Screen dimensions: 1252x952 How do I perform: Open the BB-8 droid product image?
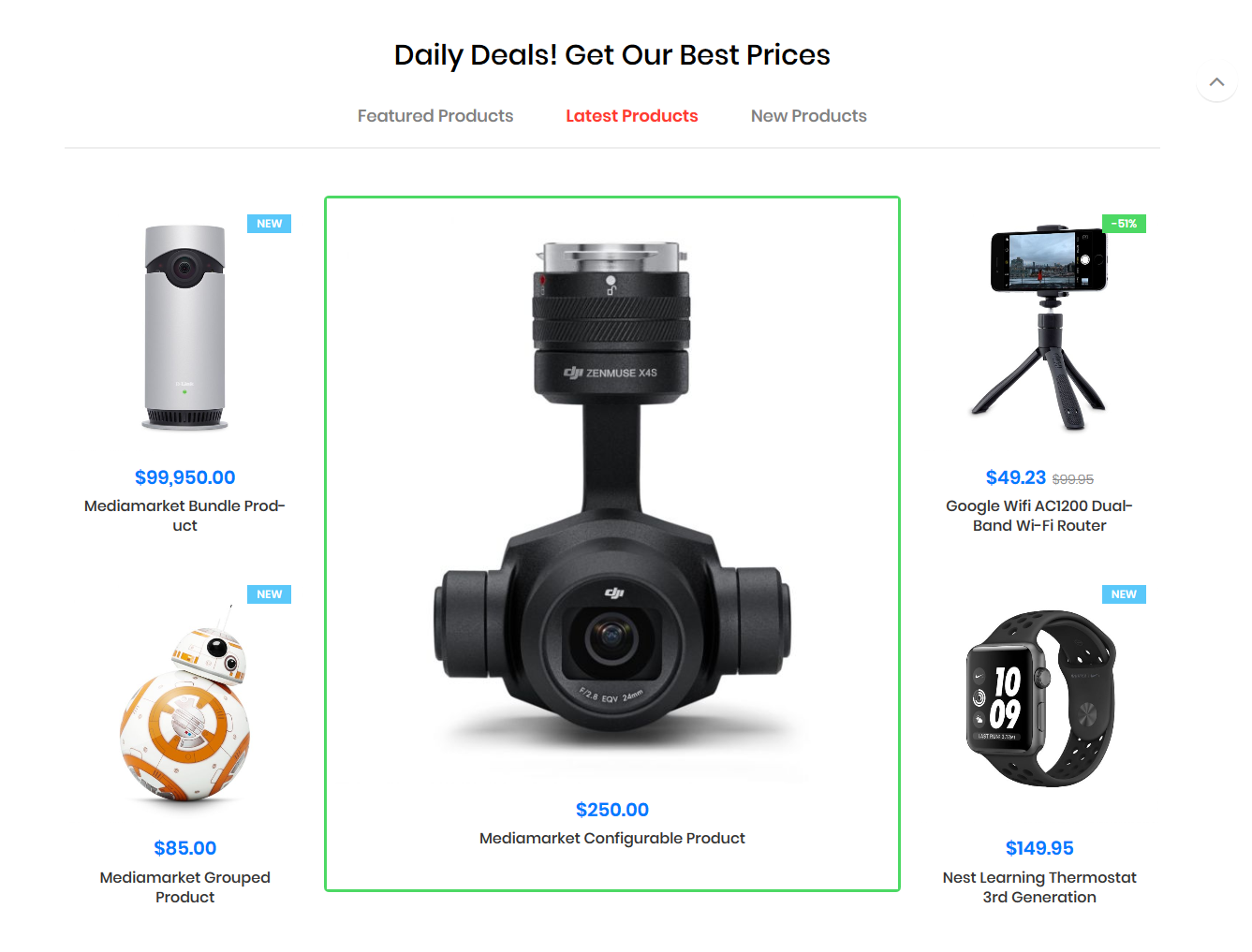point(184,700)
